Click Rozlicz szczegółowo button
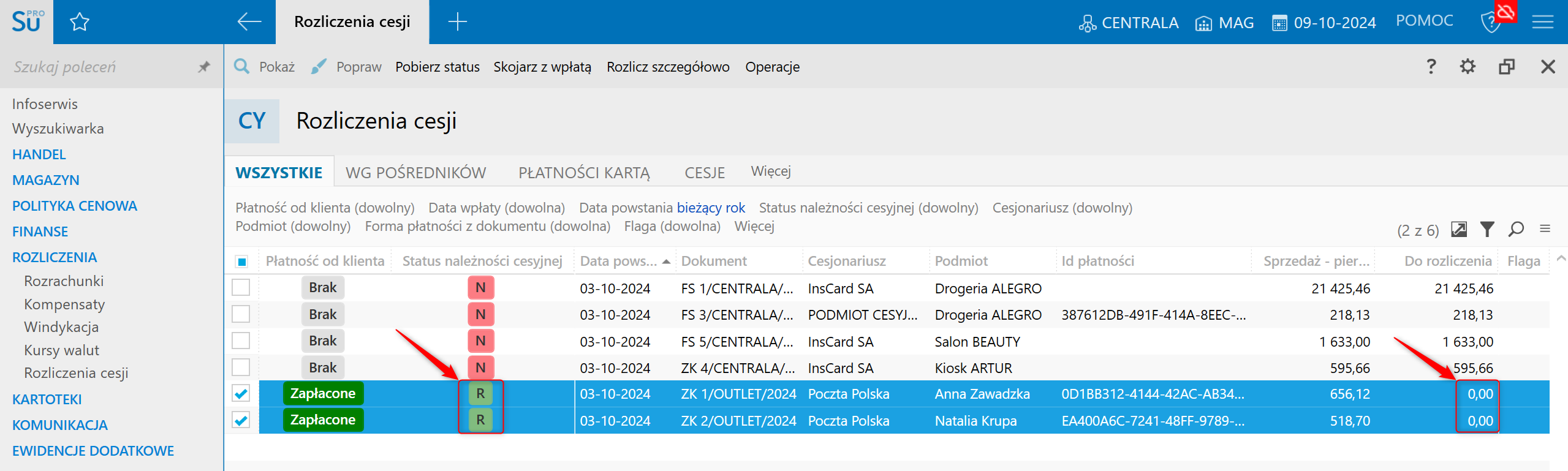 point(668,67)
